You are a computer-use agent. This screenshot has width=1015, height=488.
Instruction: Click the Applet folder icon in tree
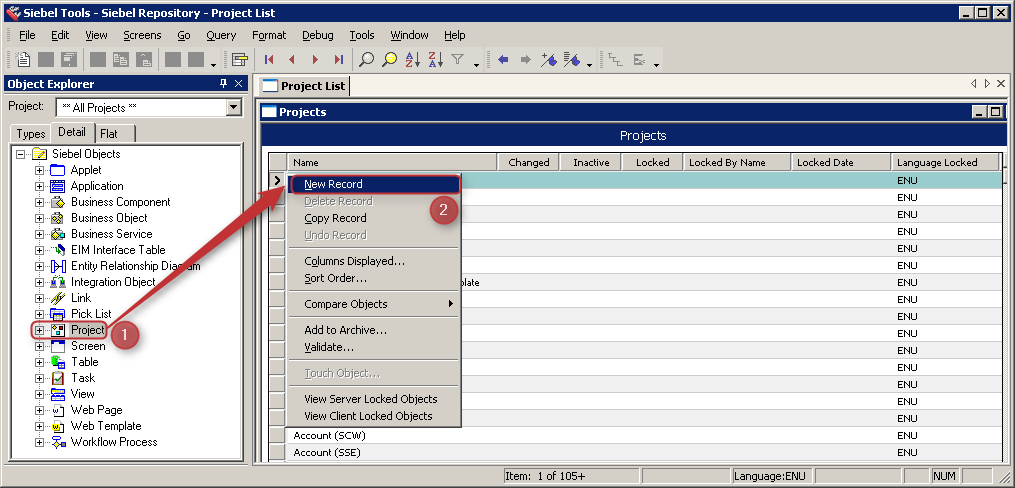pos(58,170)
